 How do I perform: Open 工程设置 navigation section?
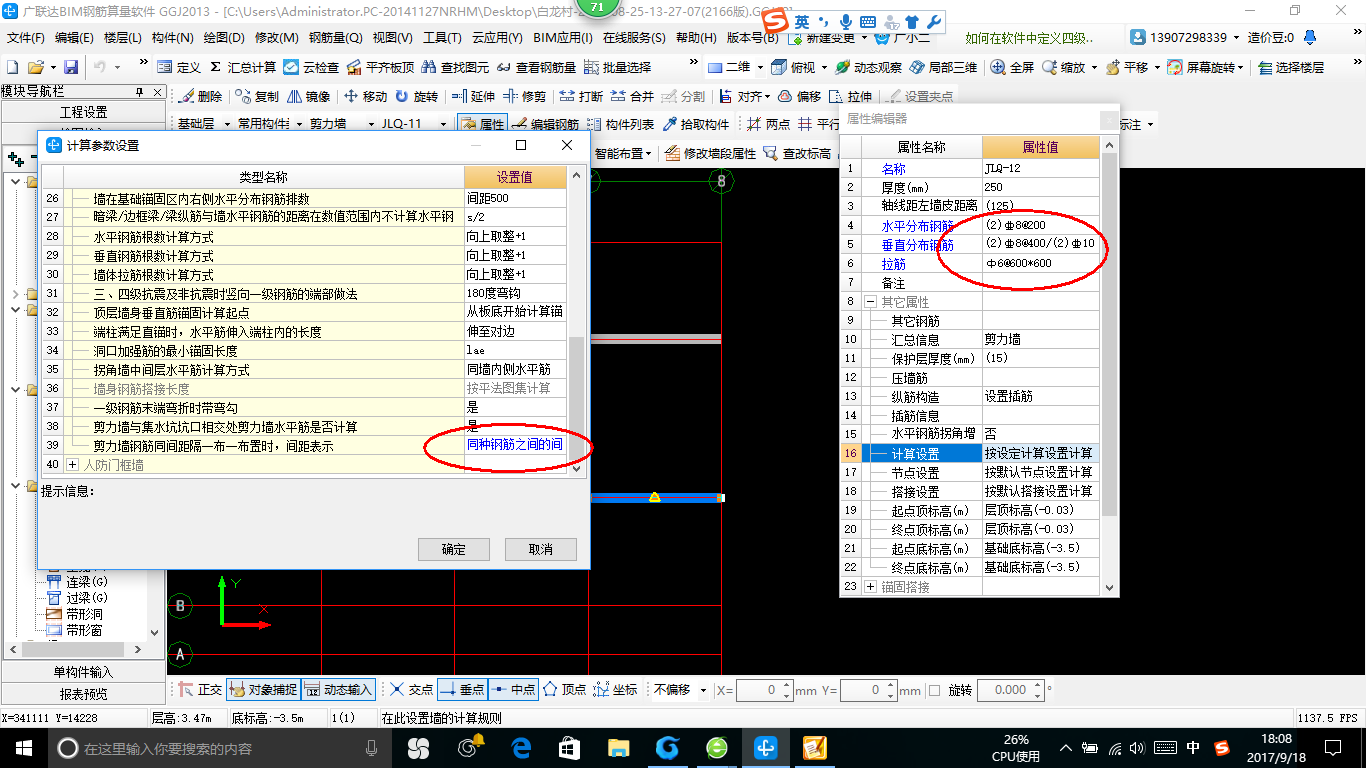point(83,112)
